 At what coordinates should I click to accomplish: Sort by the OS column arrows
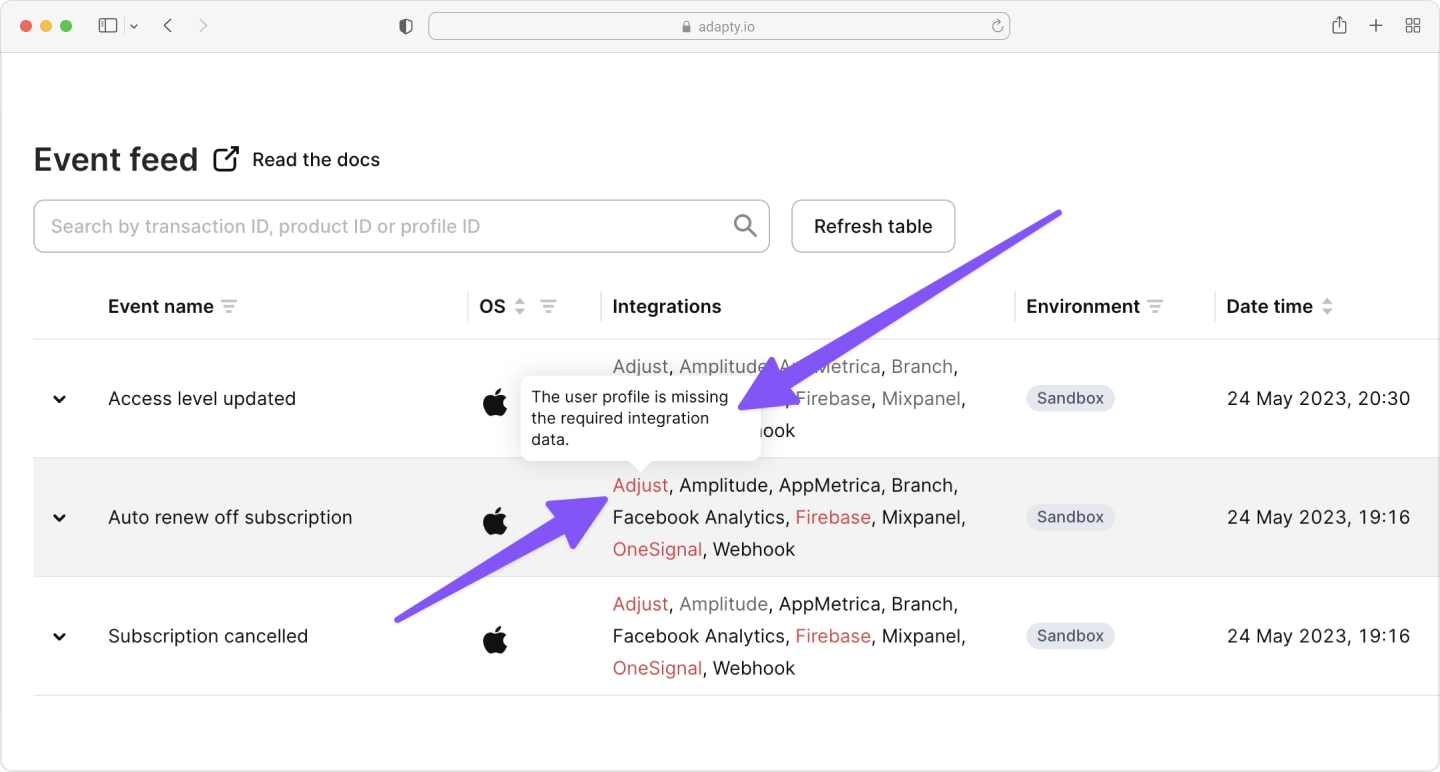click(x=520, y=307)
